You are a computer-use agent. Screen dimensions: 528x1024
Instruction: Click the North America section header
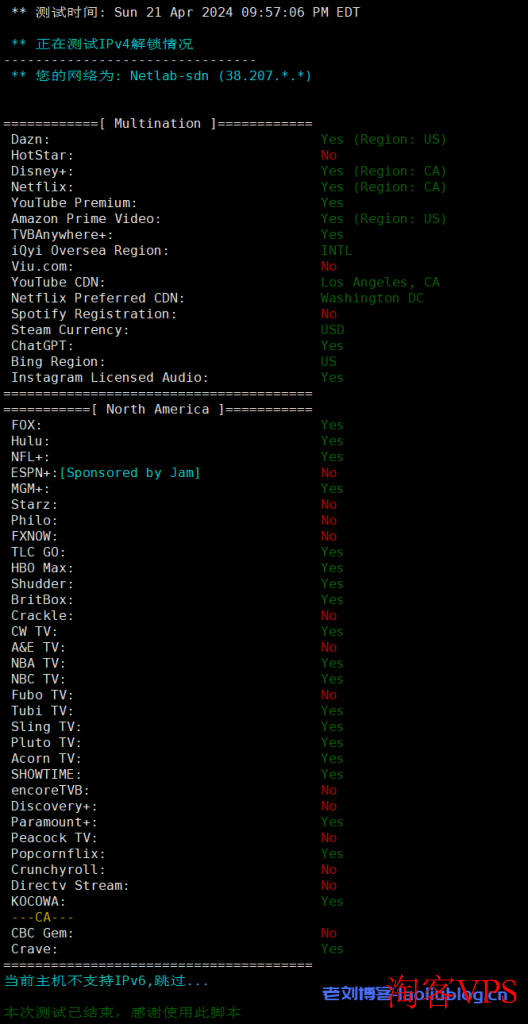point(158,409)
